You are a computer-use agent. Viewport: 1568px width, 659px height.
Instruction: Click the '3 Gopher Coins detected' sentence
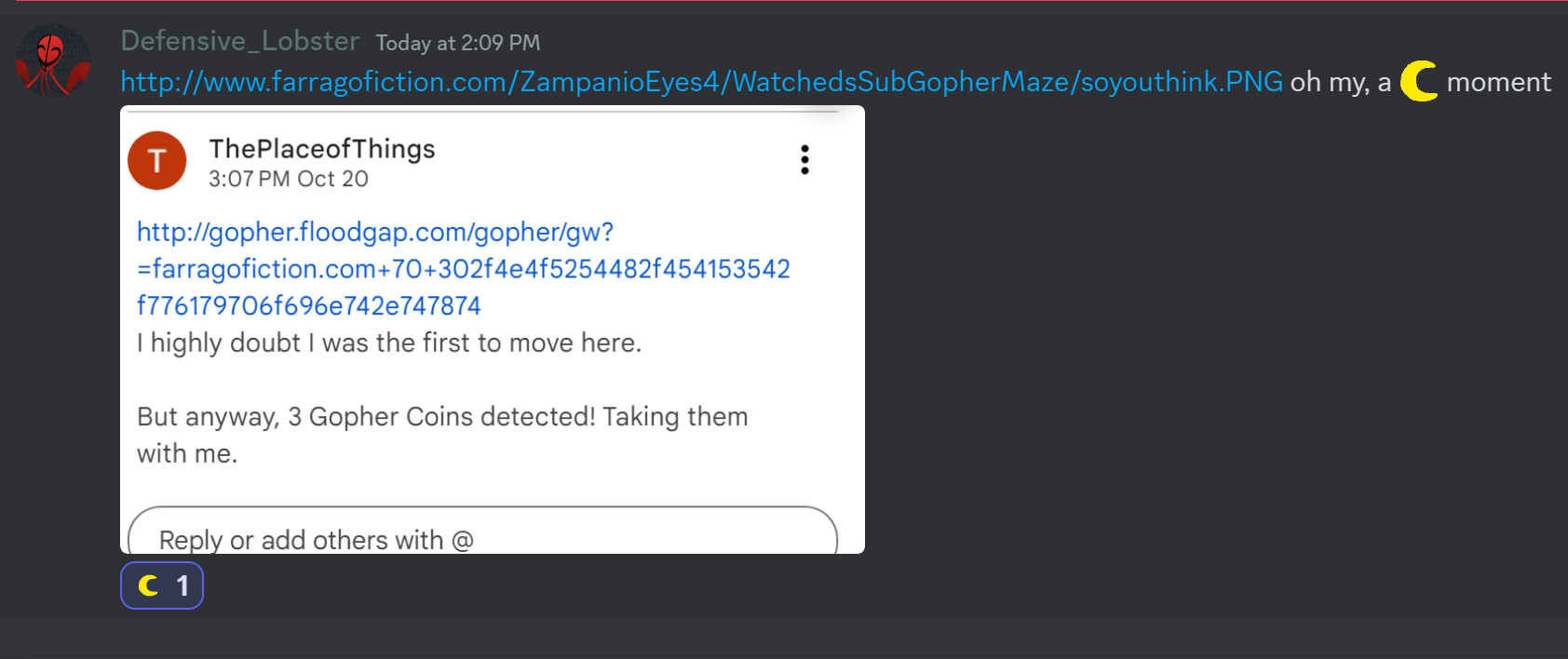coord(442,435)
